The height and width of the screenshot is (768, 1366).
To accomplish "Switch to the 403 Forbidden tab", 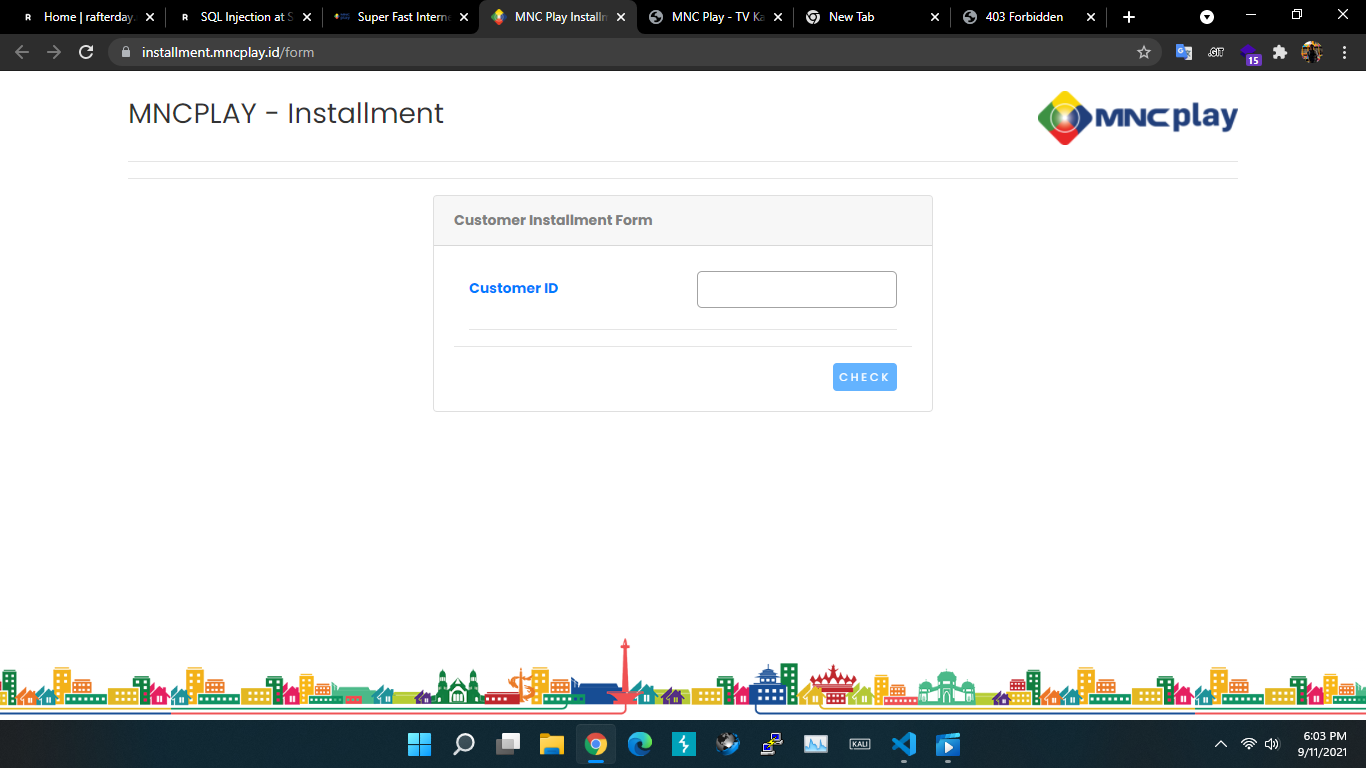I will click(x=1023, y=17).
